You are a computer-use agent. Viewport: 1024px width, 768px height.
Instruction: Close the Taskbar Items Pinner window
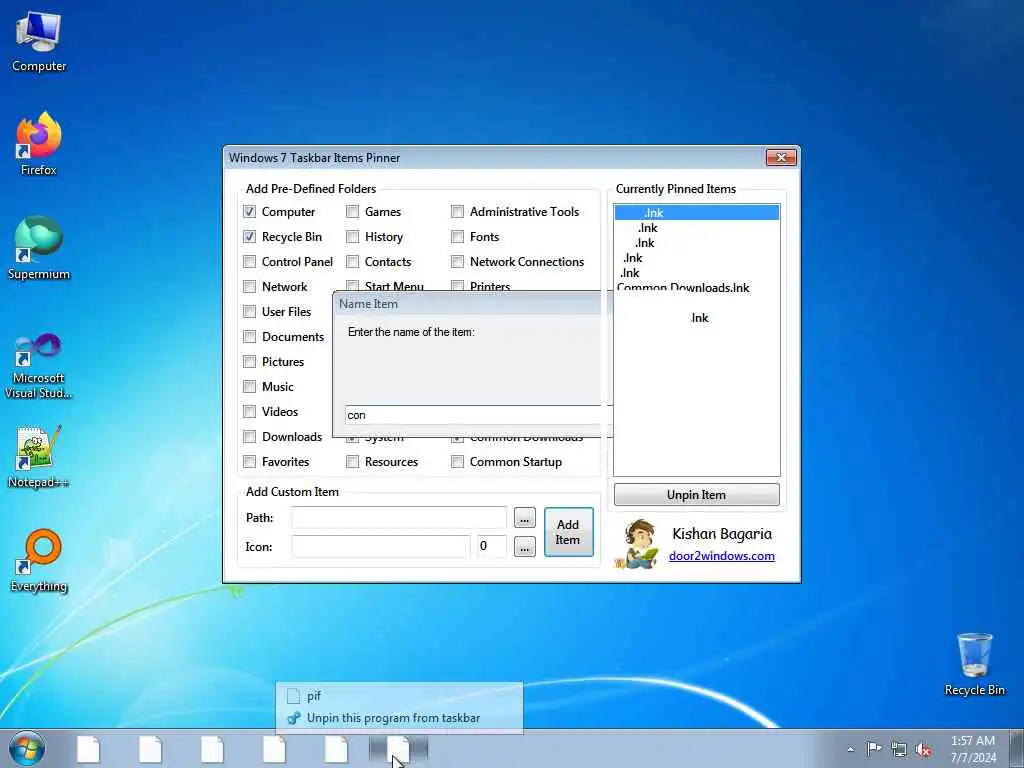coord(781,157)
